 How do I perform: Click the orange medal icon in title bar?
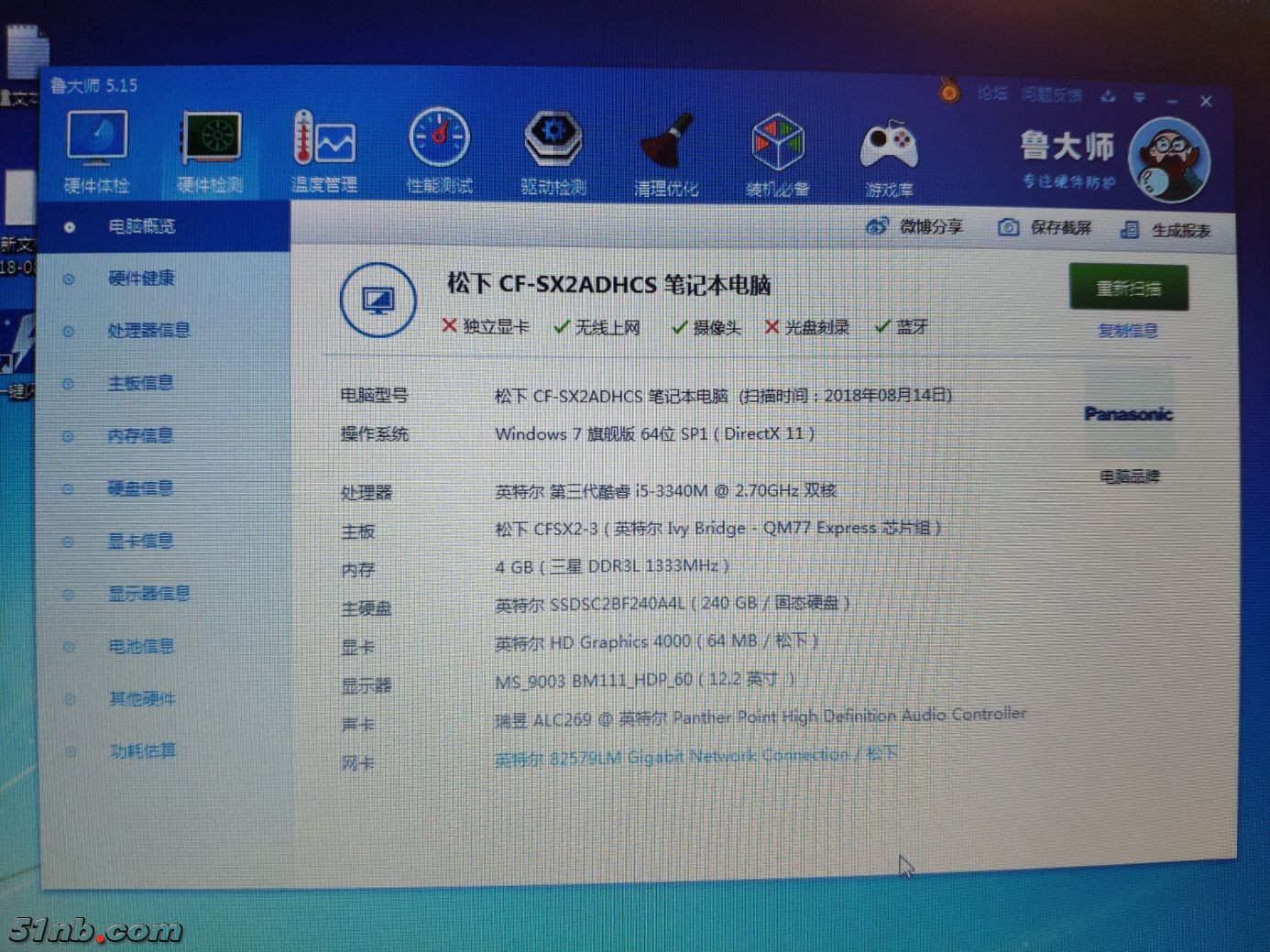tap(949, 91)
